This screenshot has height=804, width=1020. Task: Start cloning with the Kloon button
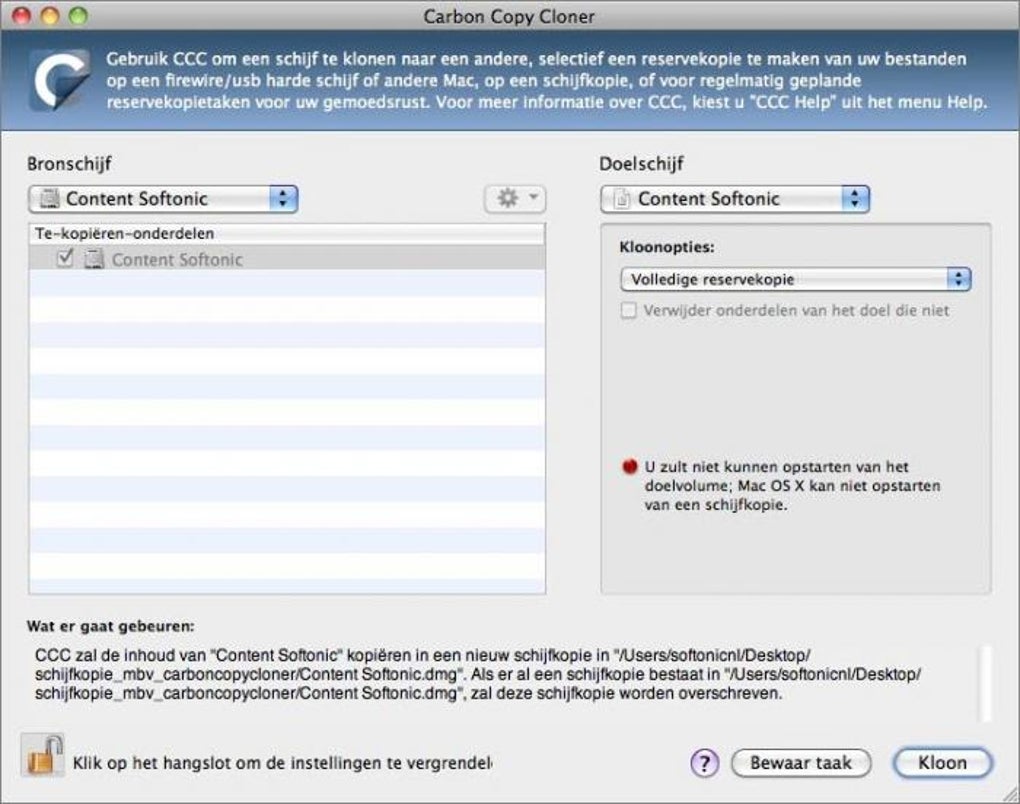(x=943, y=763)
